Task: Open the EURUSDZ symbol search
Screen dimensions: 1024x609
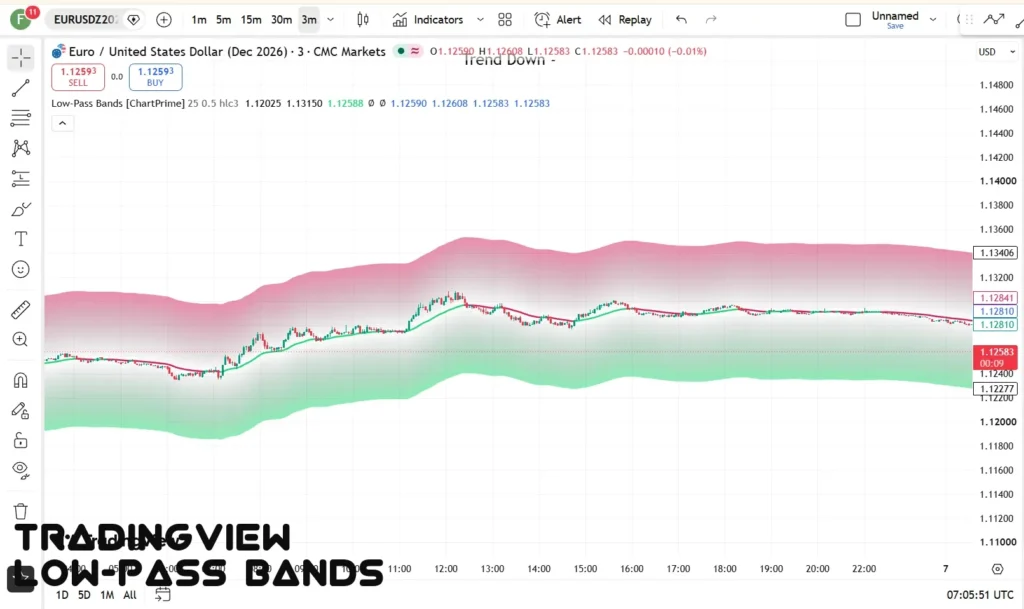Action: click(85, 20)
